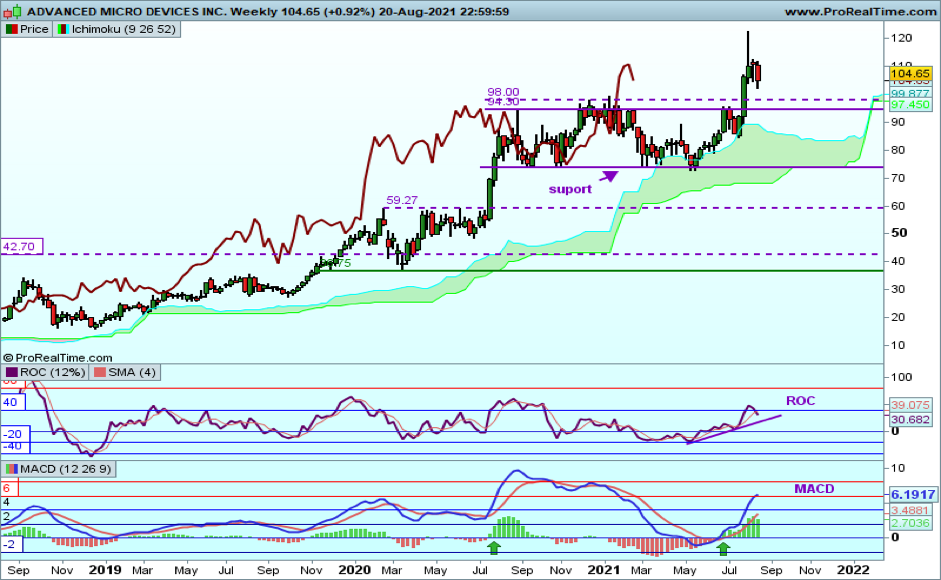This screenshot has height=580, width=941.
Task: Click the green 2.7036 histogram value label
Action: pos(910,524)
